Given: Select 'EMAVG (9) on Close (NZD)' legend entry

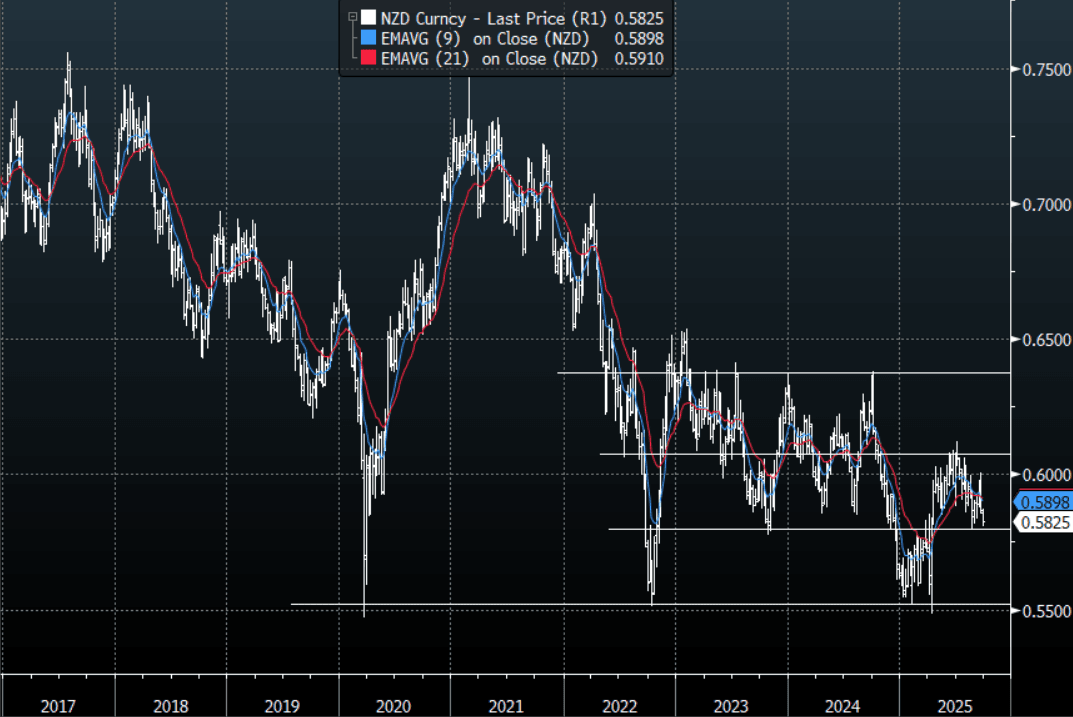Looking at the screenshot, I should (x=484, y=38).
